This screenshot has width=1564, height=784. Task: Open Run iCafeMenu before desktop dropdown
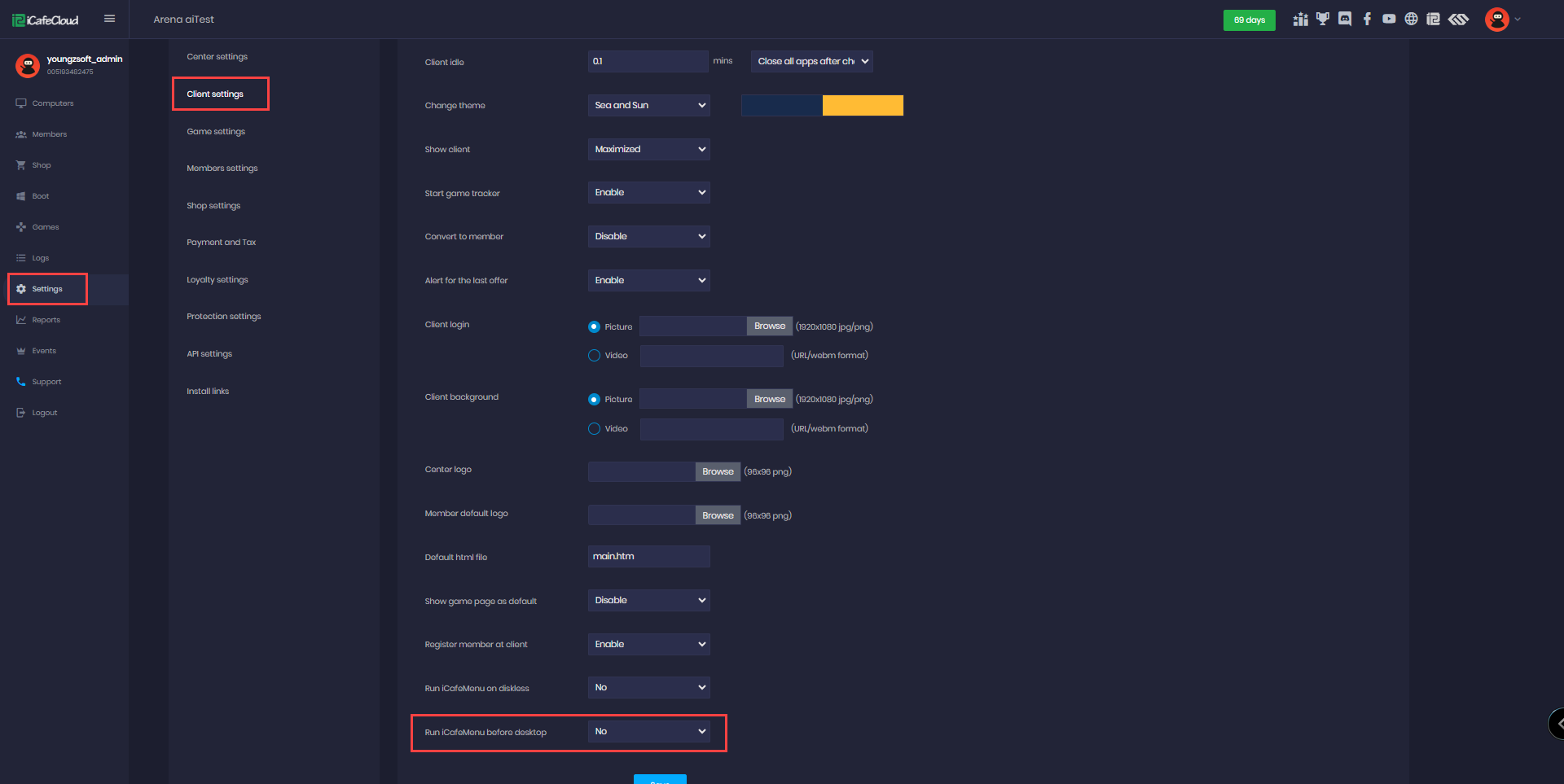tap(648, 732)
